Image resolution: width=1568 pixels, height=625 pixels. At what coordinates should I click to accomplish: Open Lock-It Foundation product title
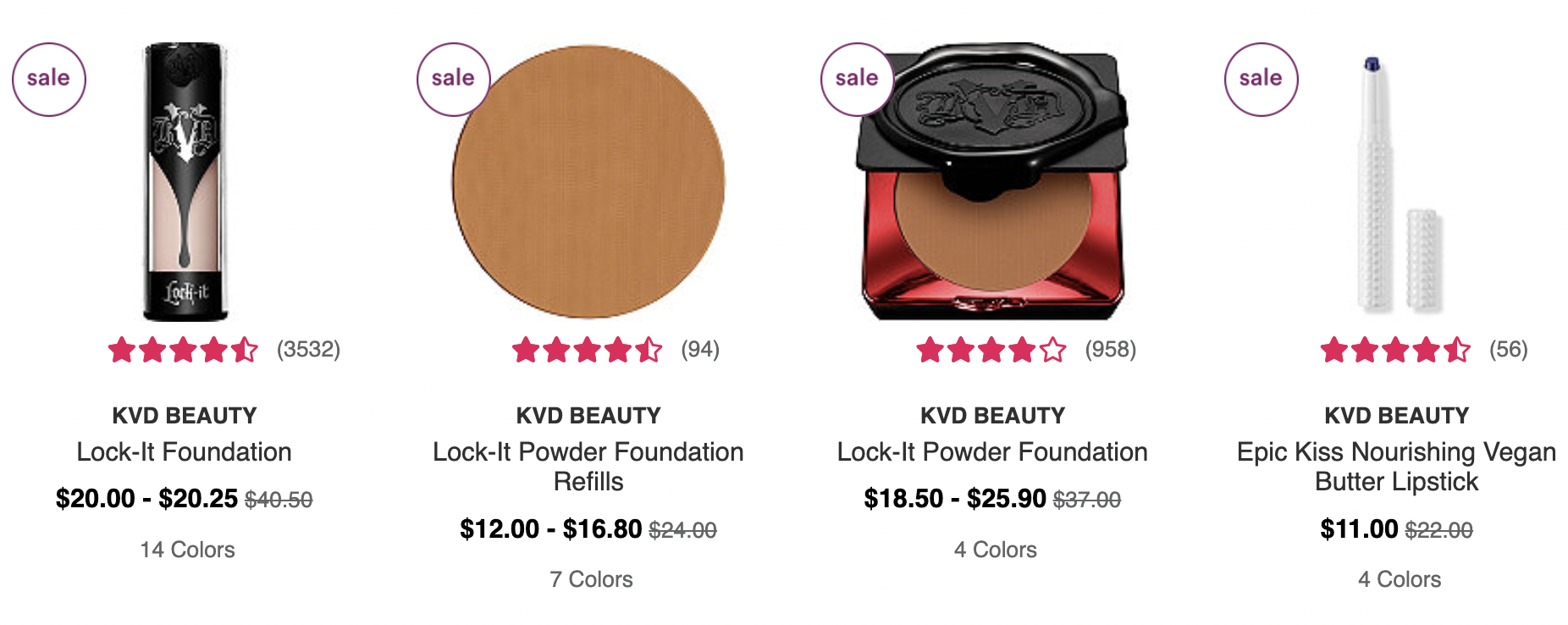(184, 452)
